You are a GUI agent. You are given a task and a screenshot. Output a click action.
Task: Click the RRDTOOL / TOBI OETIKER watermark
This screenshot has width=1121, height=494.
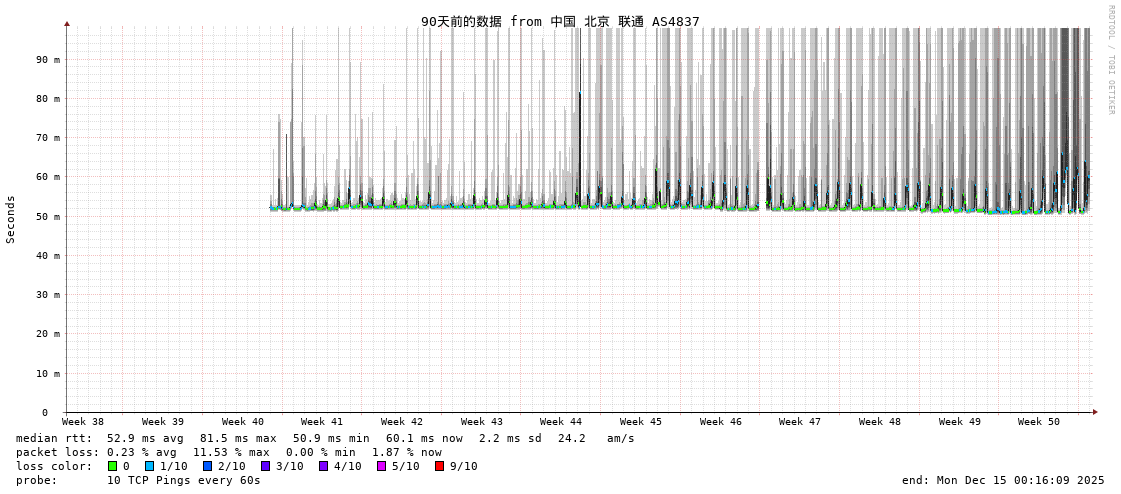tap(1110, 60)
